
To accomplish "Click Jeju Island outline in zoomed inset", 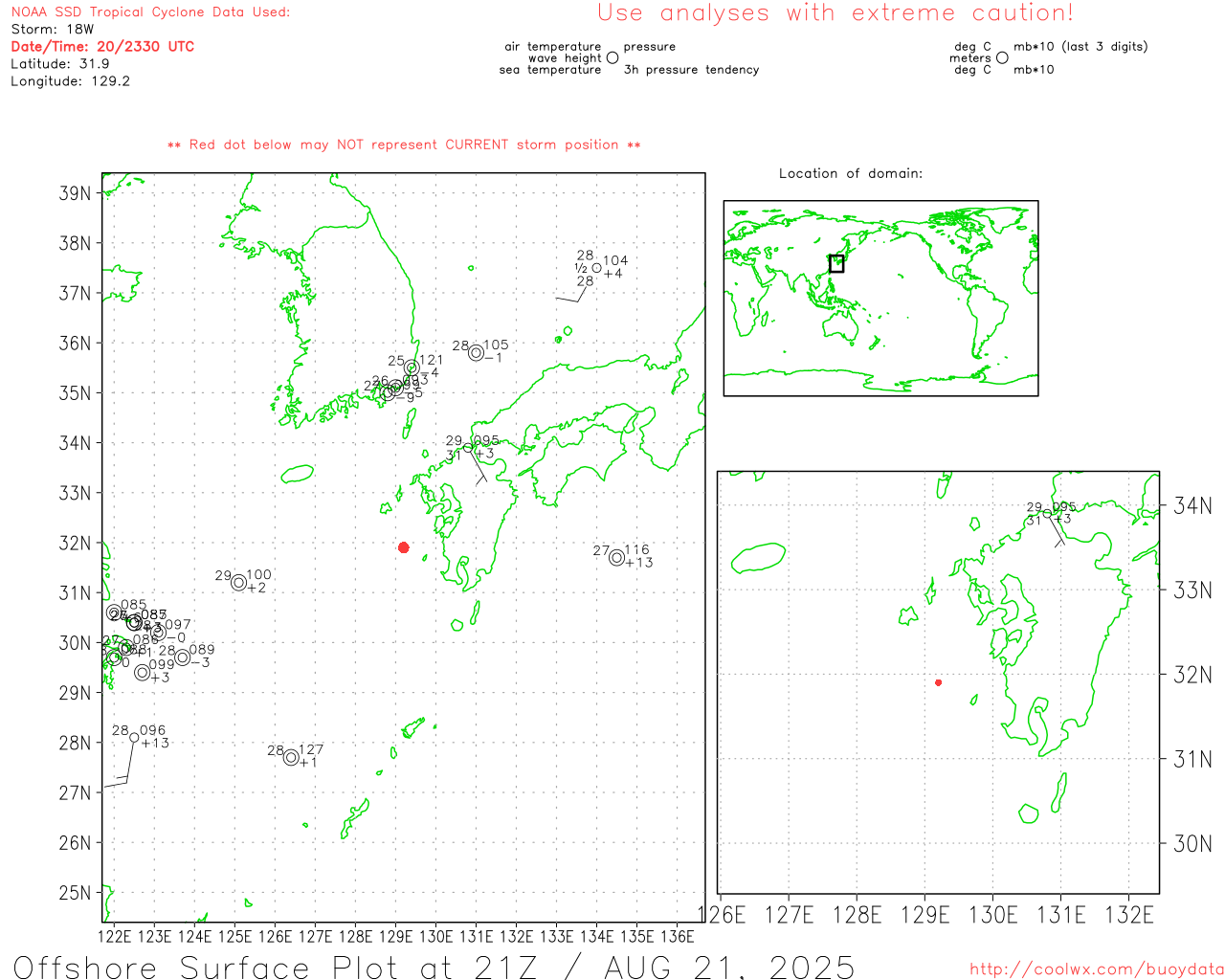I will tap(758, 558).
